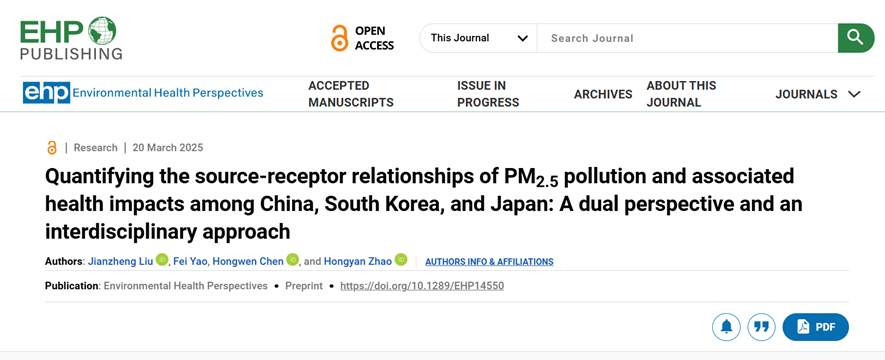
Task: Open Hongyan Zhao's ORCID icon
Action: tap(401, 260)
